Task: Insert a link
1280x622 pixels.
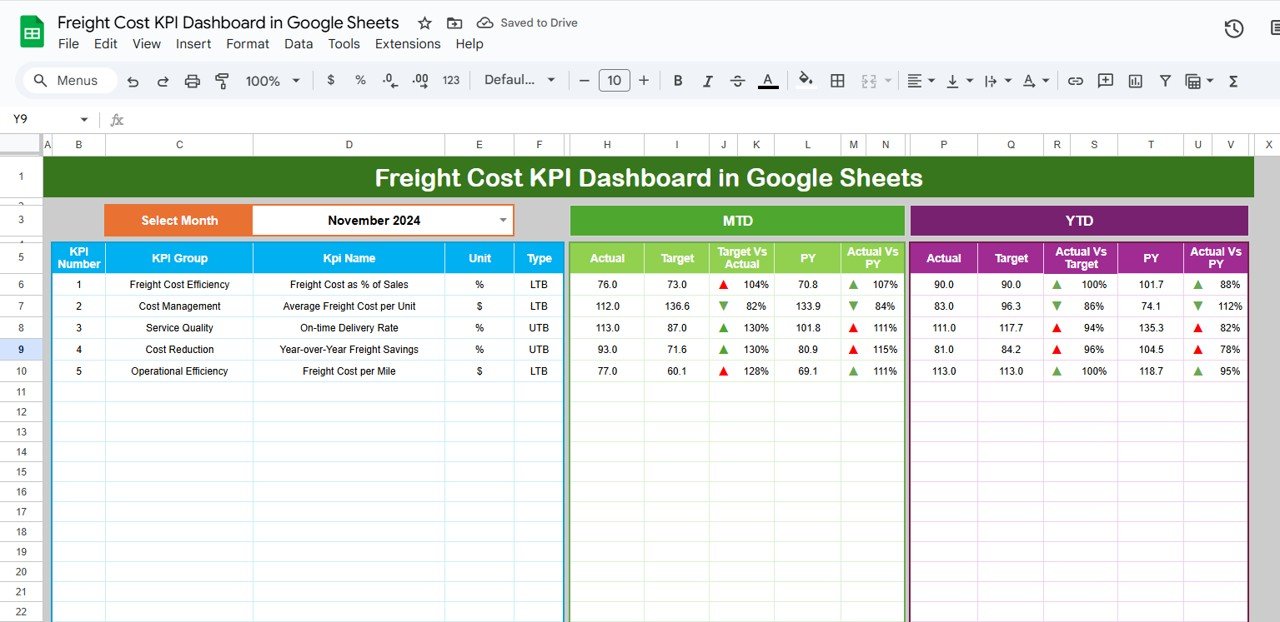Action: (1075, 80)
